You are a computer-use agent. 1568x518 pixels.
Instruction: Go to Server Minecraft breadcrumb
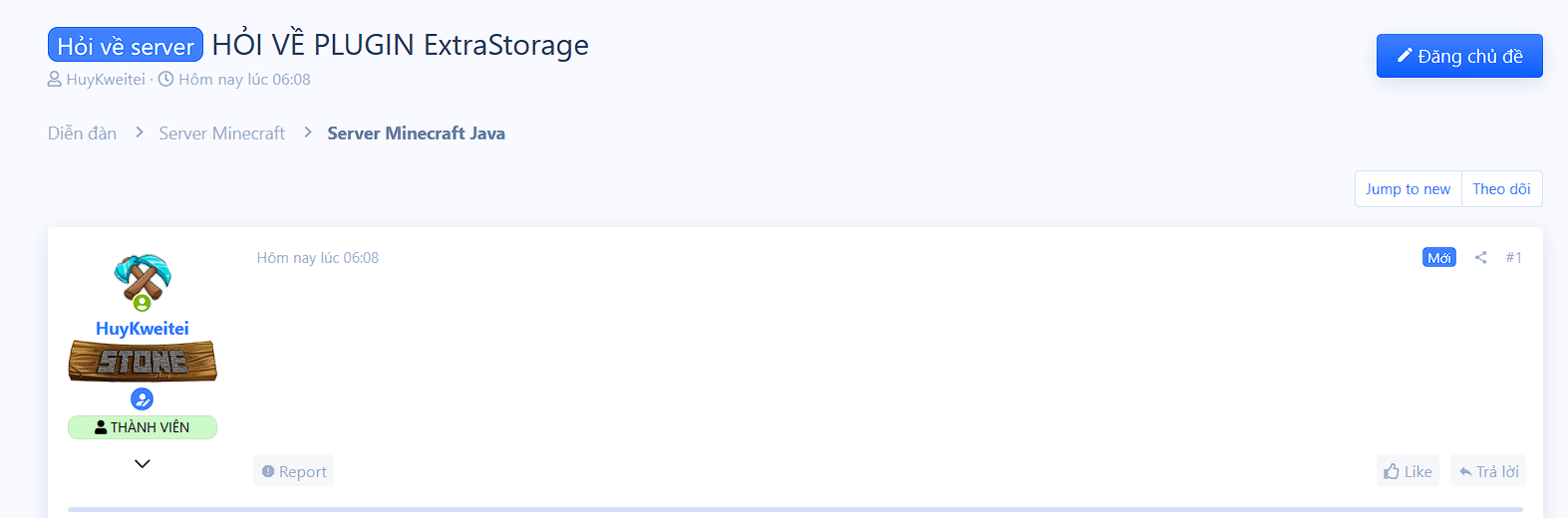pos(221,133)
